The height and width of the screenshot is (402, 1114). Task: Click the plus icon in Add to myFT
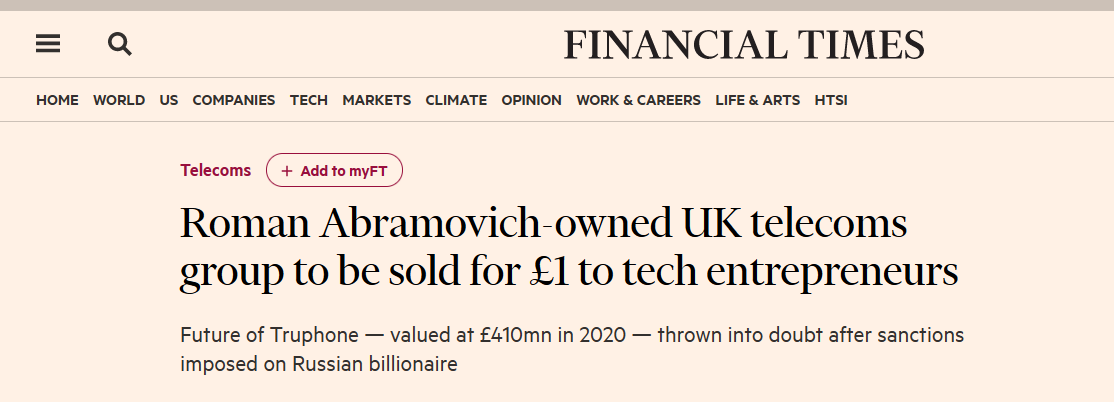coord(287,171)
